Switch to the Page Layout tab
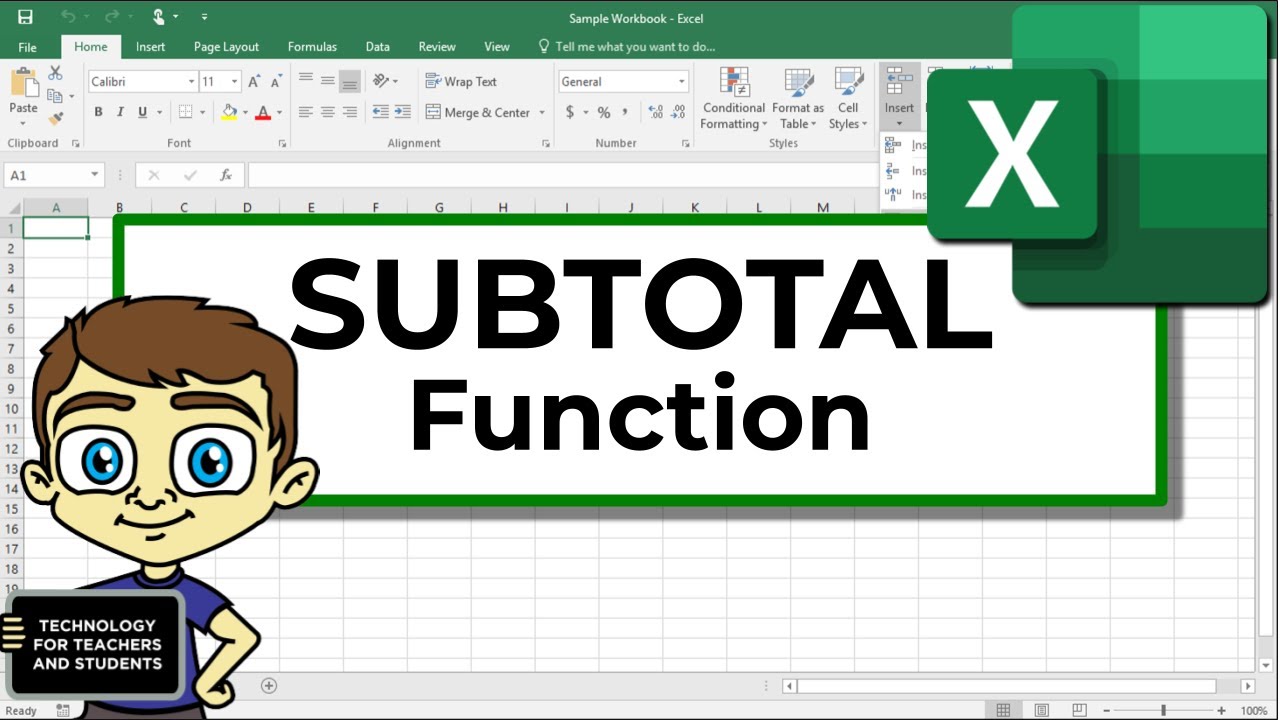The width and height of the screenshot is (1280, 720). click(x=226, y=47)
